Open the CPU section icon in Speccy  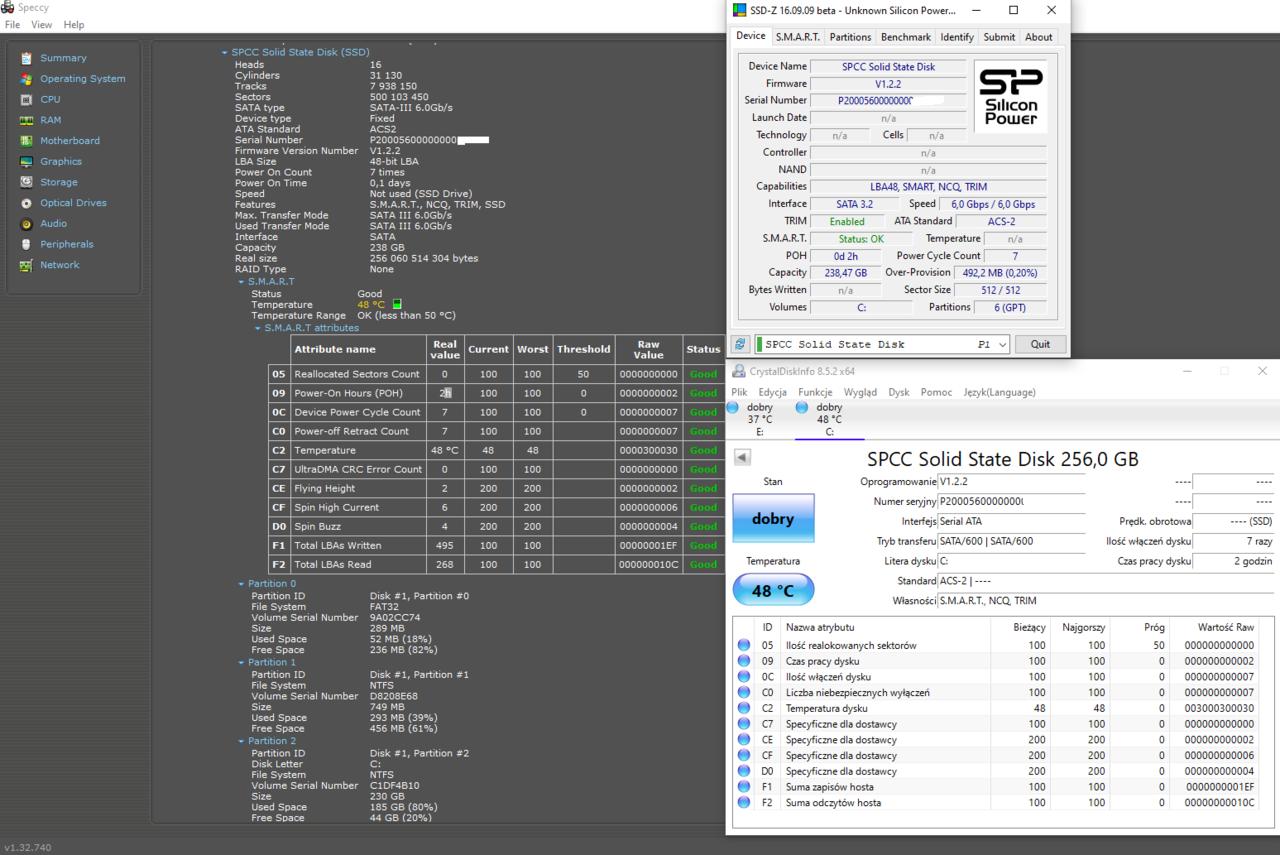(26, 100)
